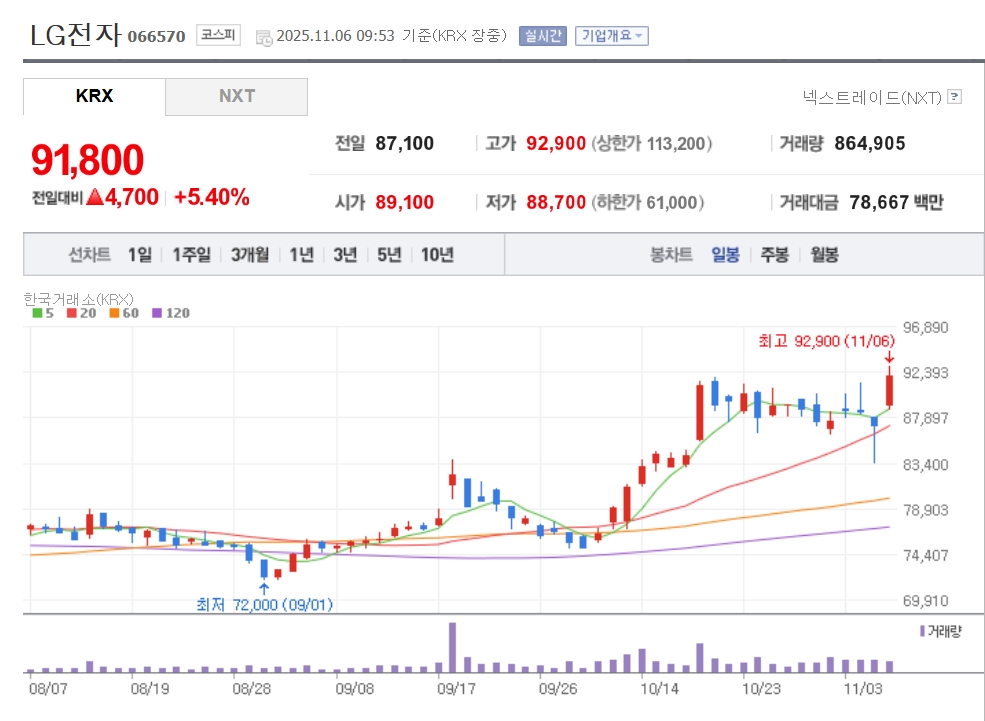The height and width of the screenshot is (721, 985).
Task: Select the 일봉 daily candle chart
Action: 725,255
